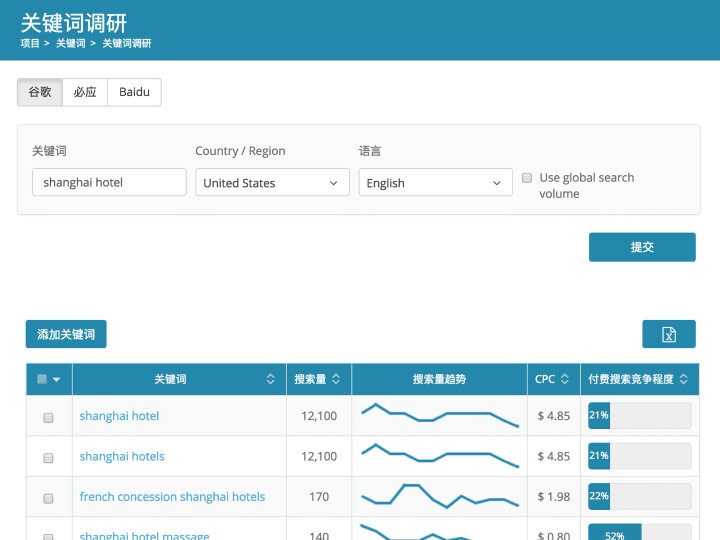Screen dimensions: 720x540
Task: Check the row for shanghai hotels
Action: point(48,458)
